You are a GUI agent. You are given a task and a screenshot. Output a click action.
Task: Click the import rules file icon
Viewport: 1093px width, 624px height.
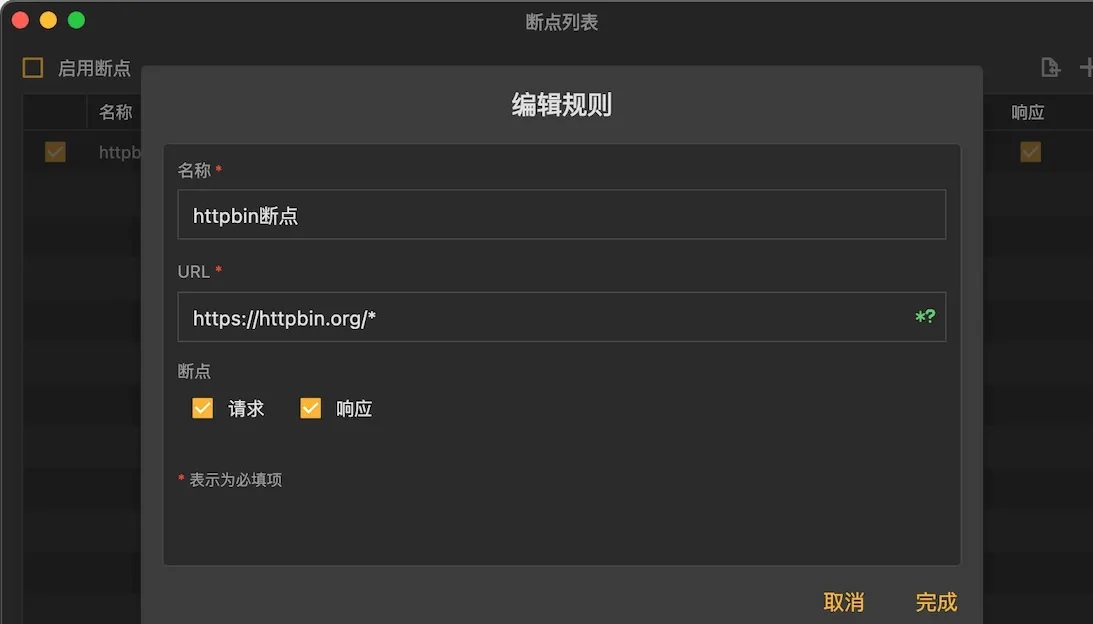pyautogui.click(x=1050, y=68)
